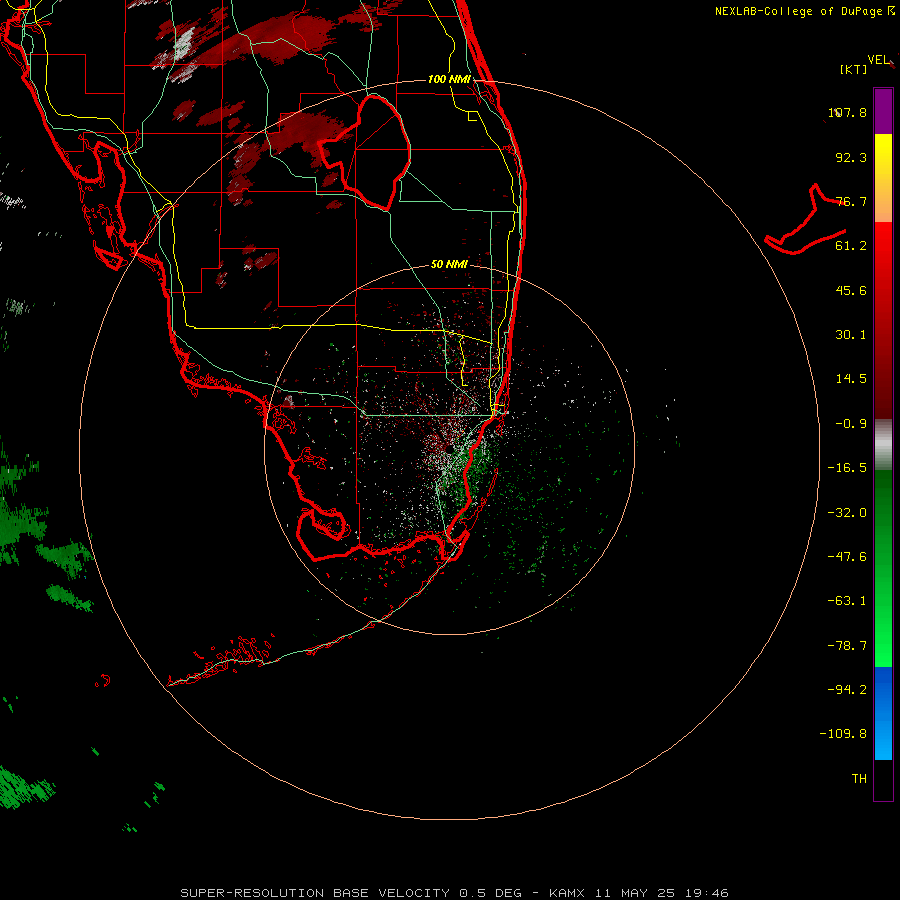The height and width of the screenshot is (900, 900).
Task: Click the -47.6 legend value
Action: tap(847, 557)
